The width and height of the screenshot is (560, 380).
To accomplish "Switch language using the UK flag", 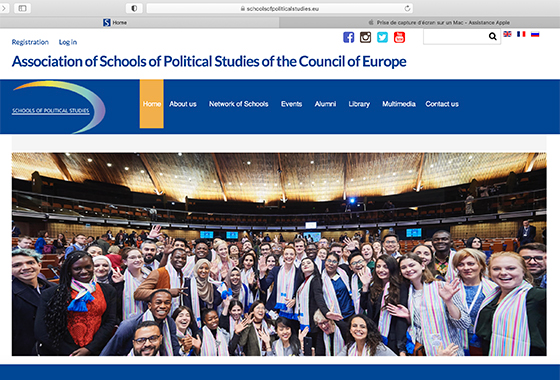I will (507, 34).
